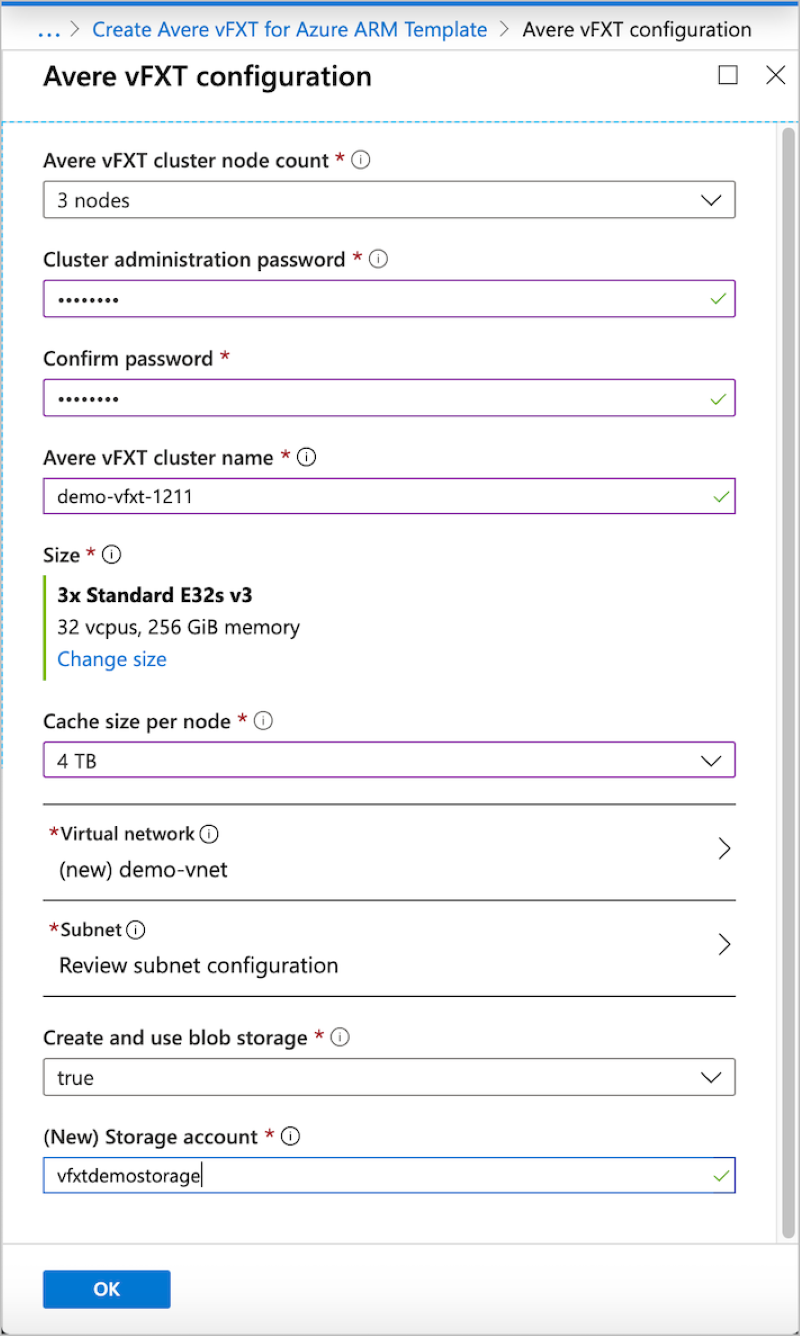Click the 3x Standard E32s v3 size text

155,596
